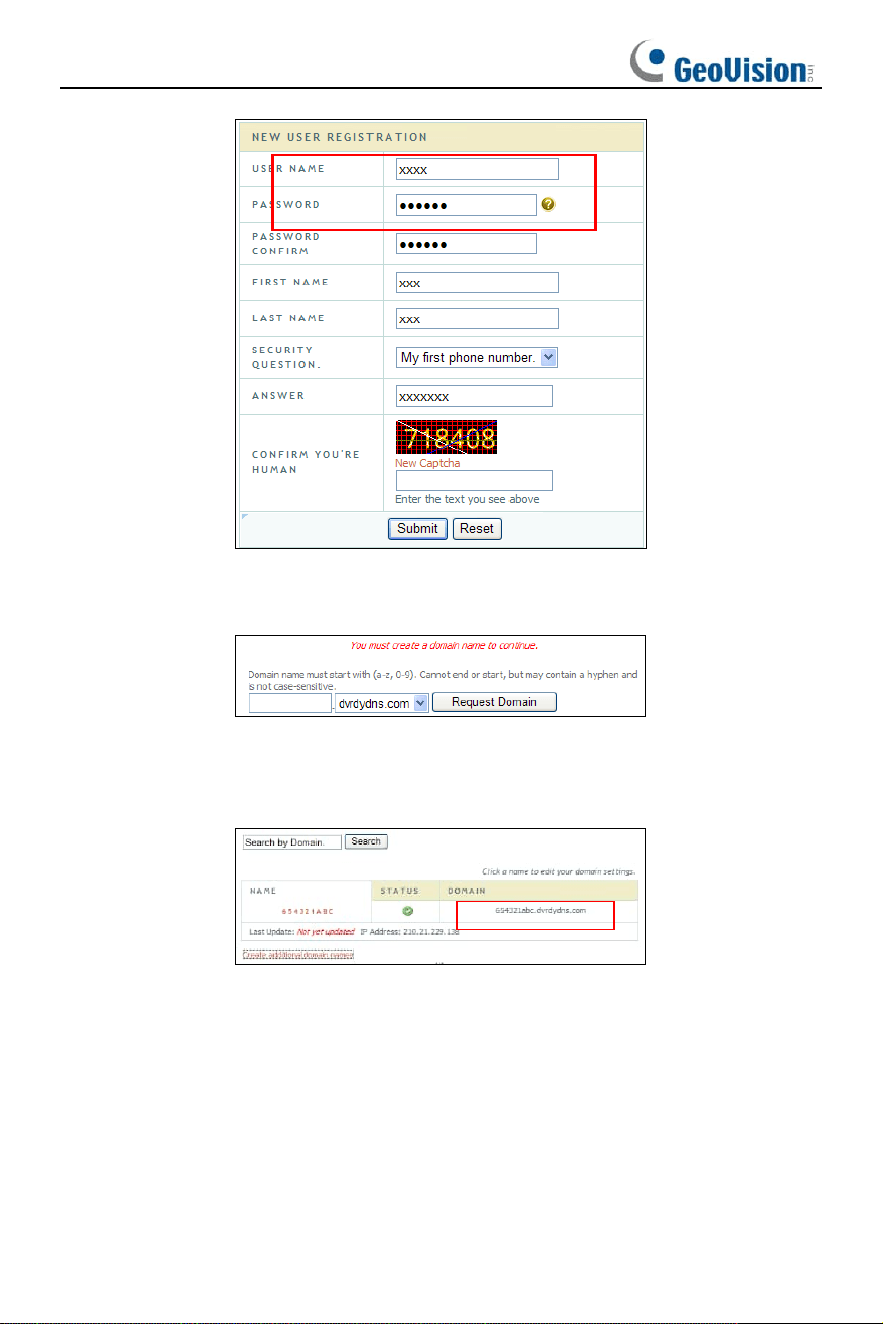Open the dvrdydns.com domain suffix dropdown
883x1324 pixels.
point(381,703)
